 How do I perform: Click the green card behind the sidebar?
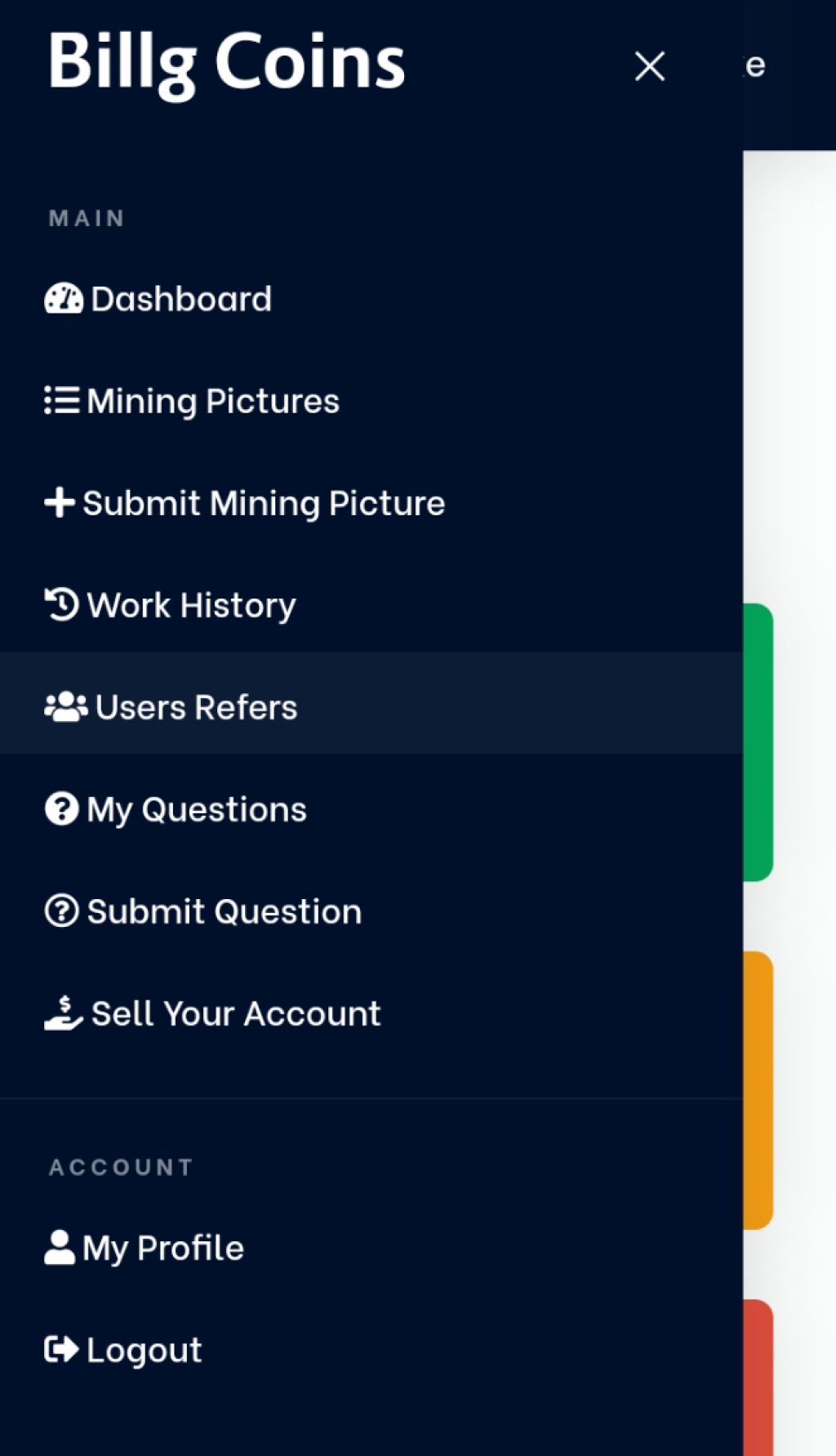tap(758, 742)
